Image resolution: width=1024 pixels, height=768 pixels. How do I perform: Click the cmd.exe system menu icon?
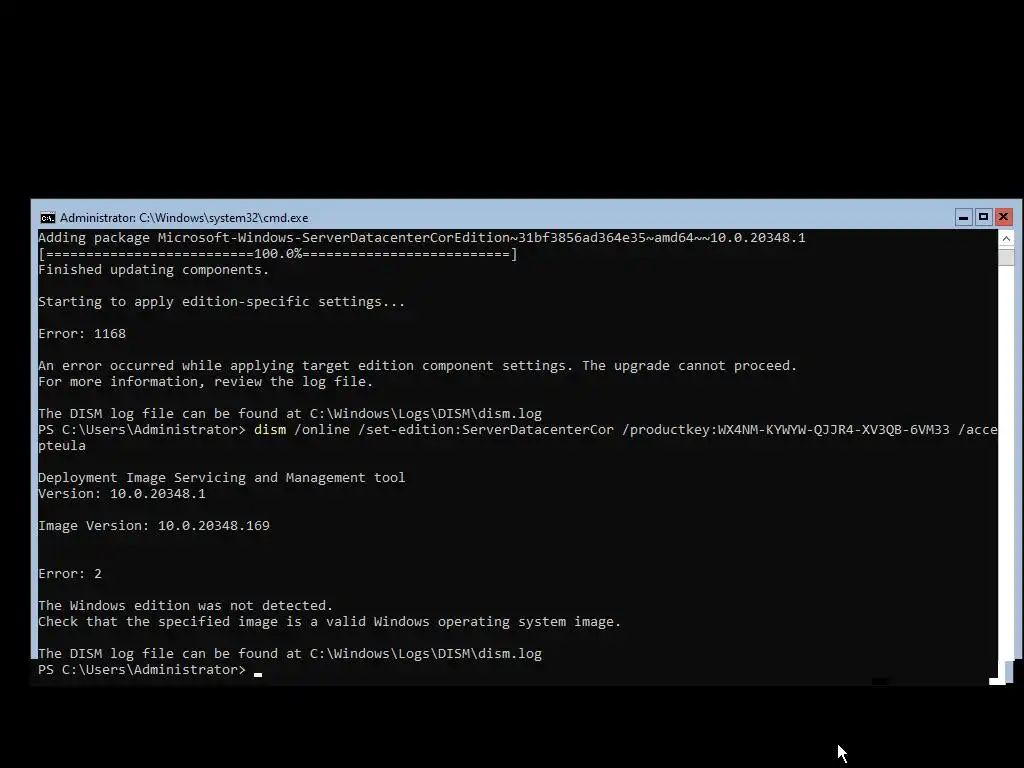click(x=48, y=218)
